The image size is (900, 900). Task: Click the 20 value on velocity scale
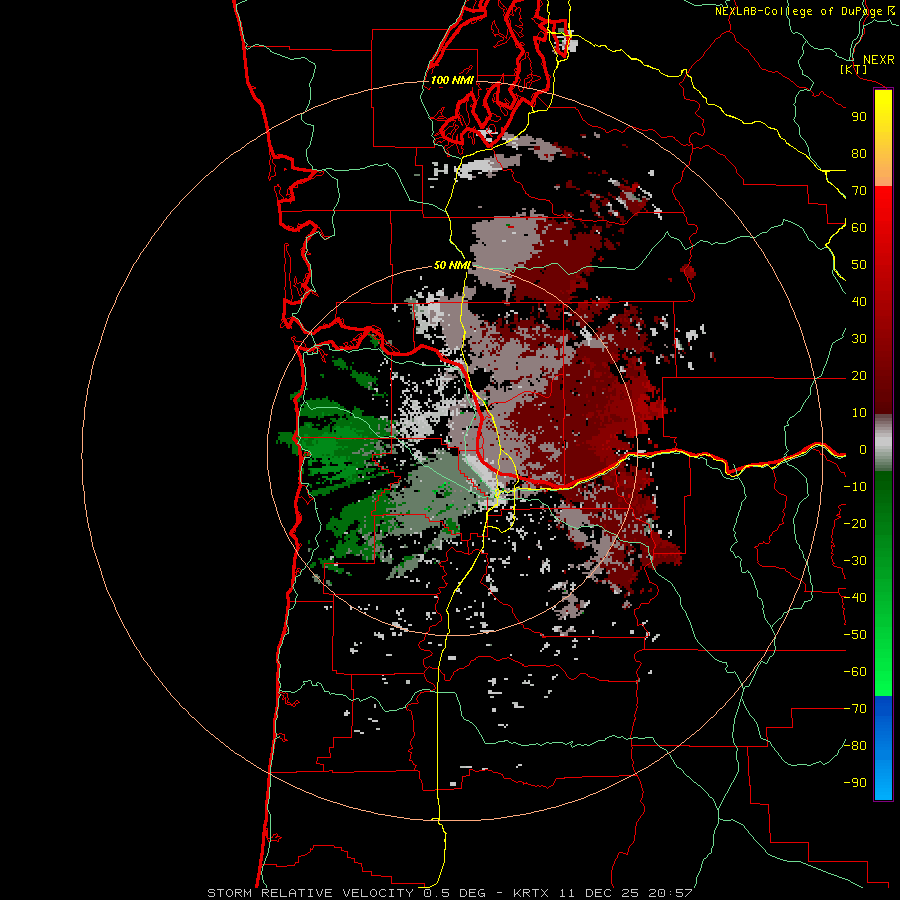point(859,376)
